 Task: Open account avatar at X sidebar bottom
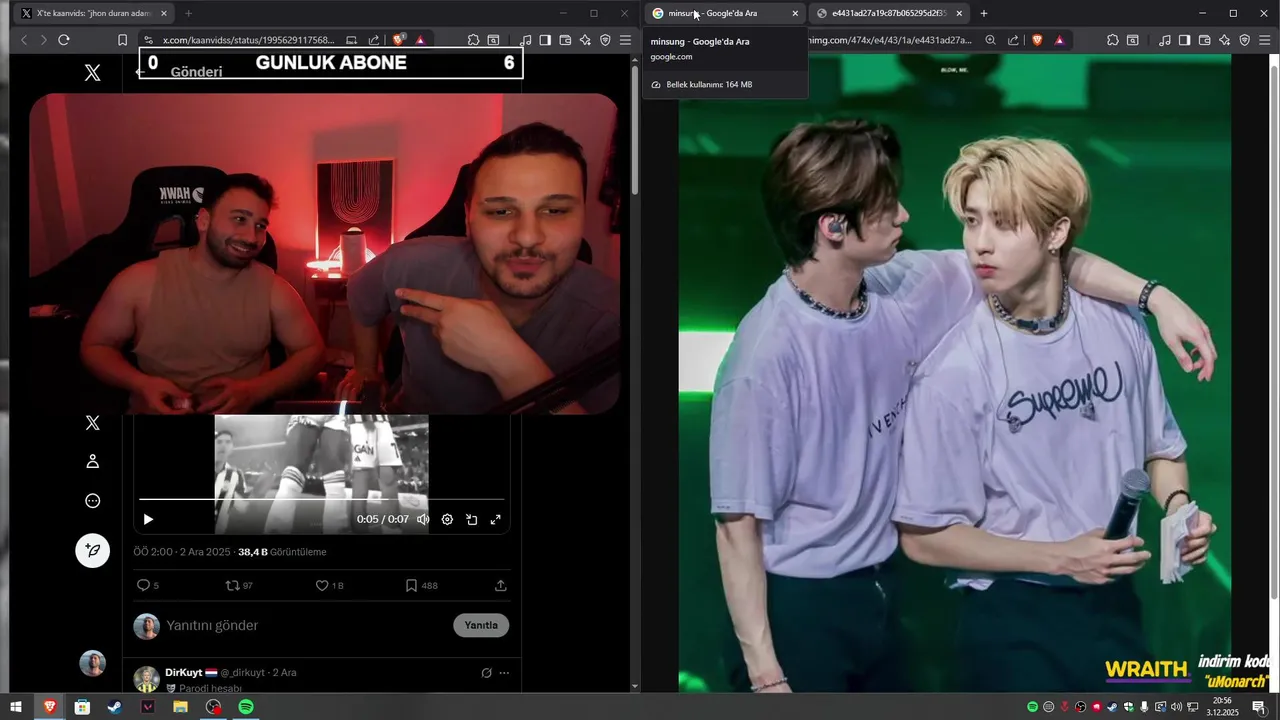93,663
